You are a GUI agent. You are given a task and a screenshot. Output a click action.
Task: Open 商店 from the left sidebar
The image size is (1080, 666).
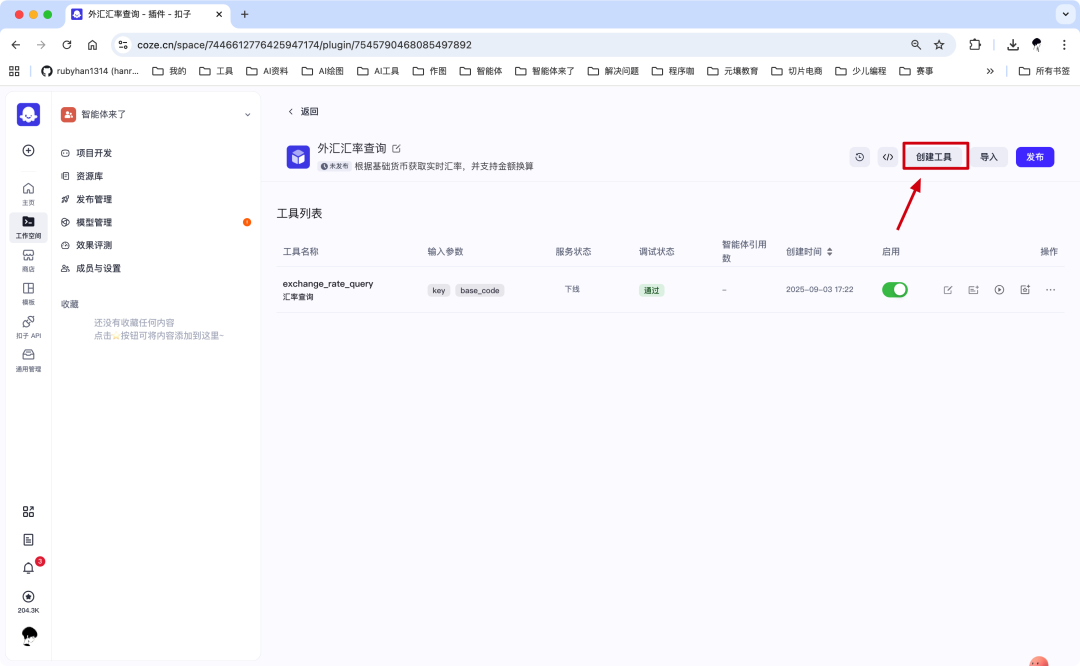(28, 258)
